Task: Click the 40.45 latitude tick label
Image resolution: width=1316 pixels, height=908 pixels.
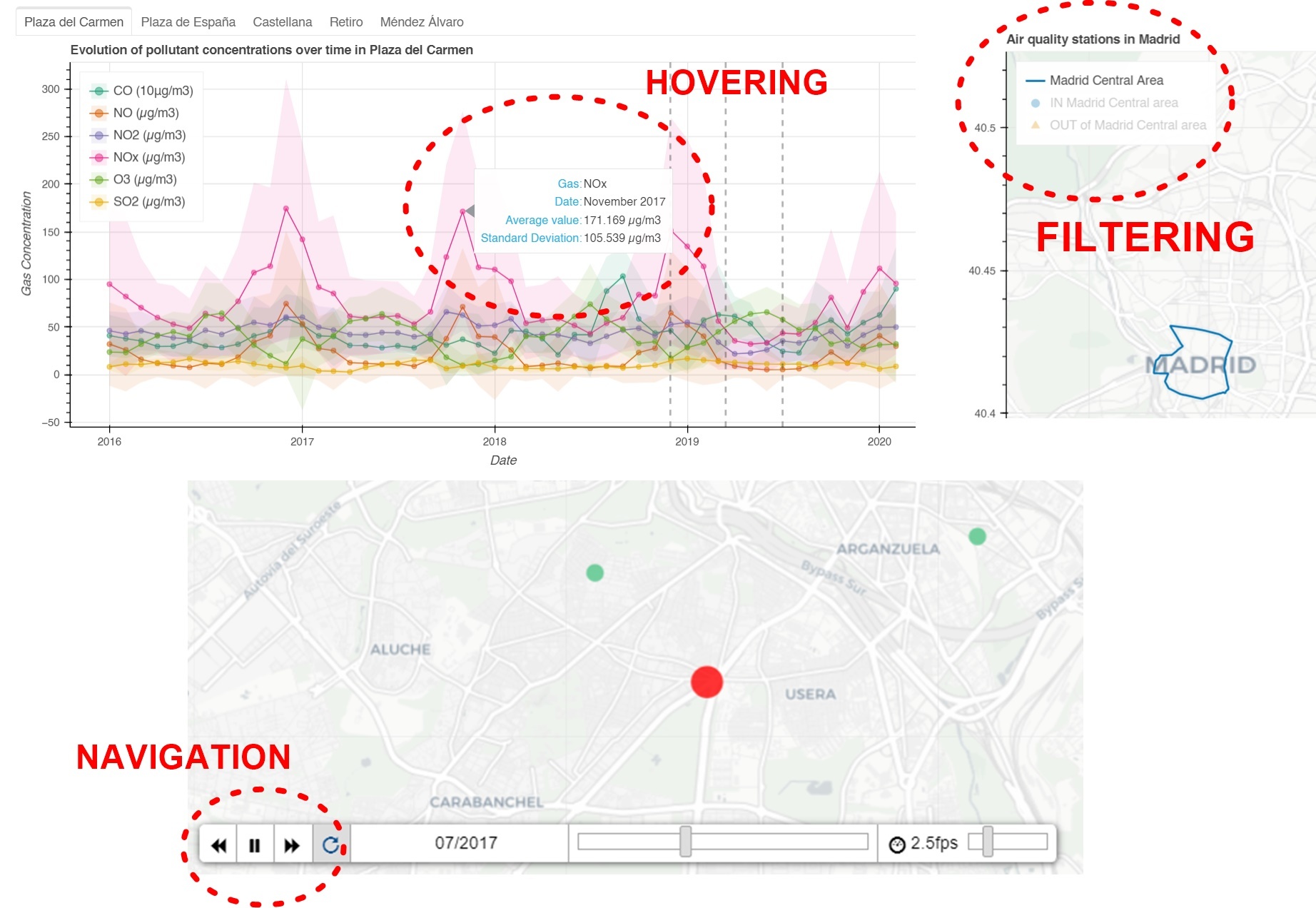Action: click(x=981, y=271)
